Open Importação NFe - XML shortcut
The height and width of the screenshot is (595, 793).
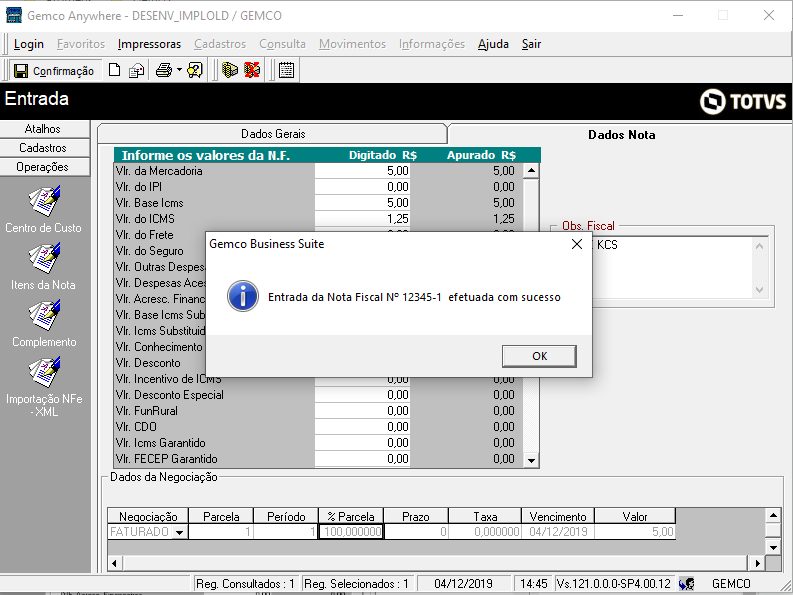point(44,371)
